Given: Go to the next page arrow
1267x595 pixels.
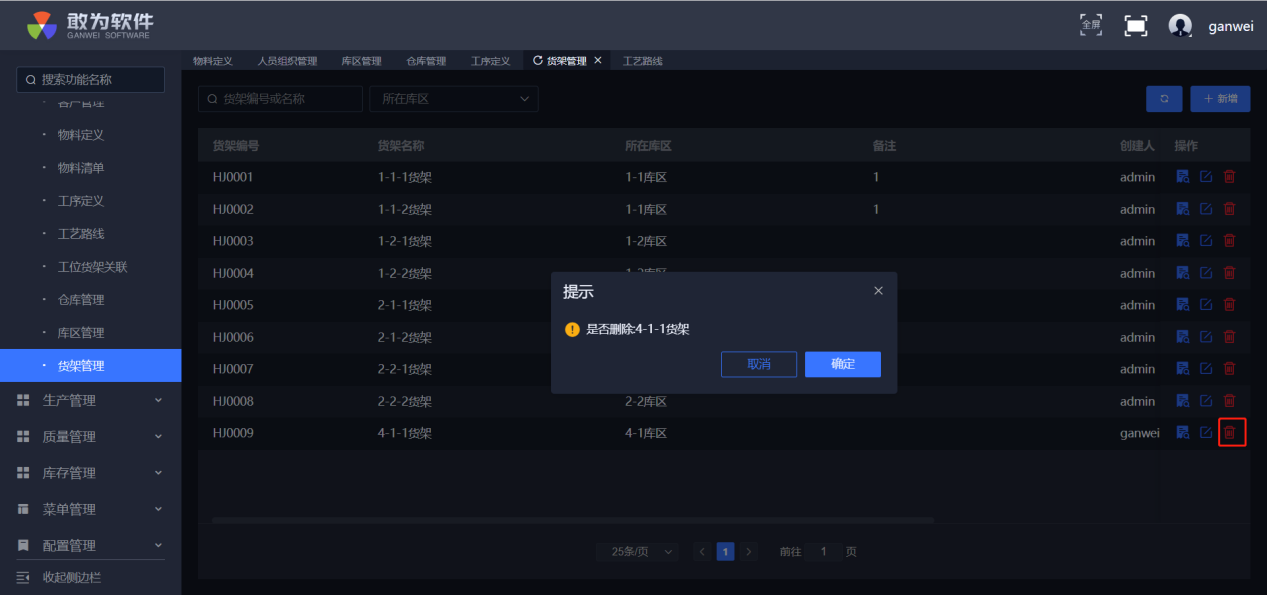Looking at the screenshot, I should pyautogui.click(x=749, y=552).
